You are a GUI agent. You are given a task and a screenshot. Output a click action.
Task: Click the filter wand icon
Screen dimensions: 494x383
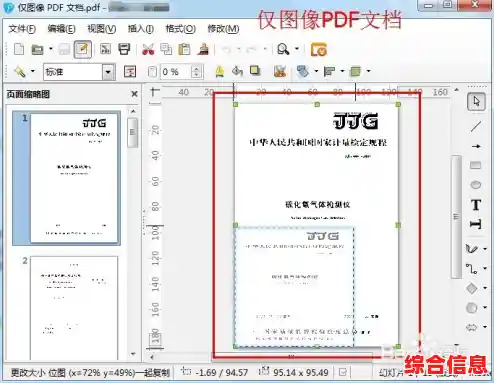(x=20, y=71)
